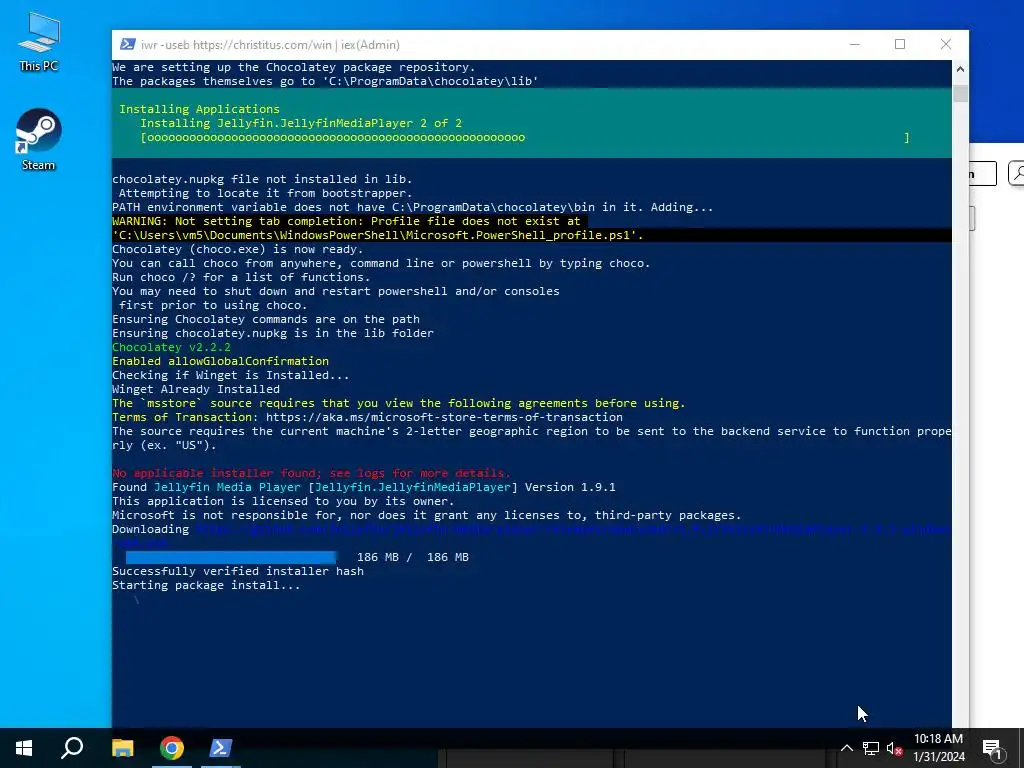Click 'Starting package install...' line
The height and width of the screenshot is (768, 1024).
pos(206,585)
